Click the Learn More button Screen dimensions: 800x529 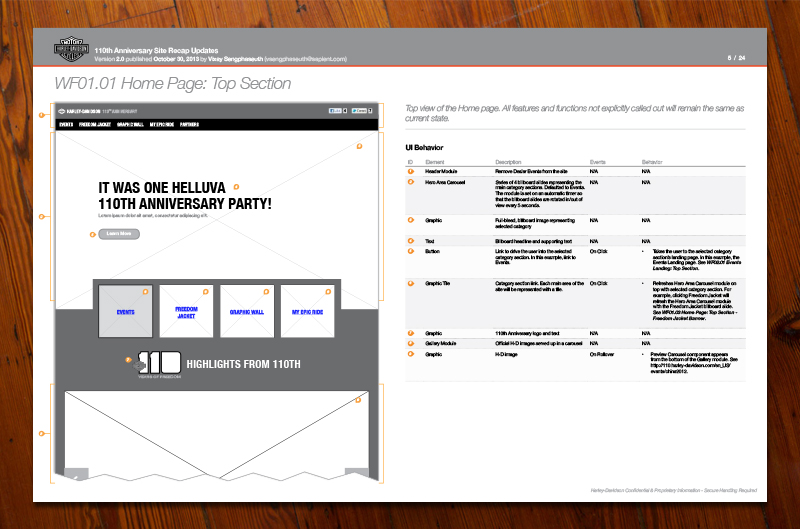click(119, 234)
